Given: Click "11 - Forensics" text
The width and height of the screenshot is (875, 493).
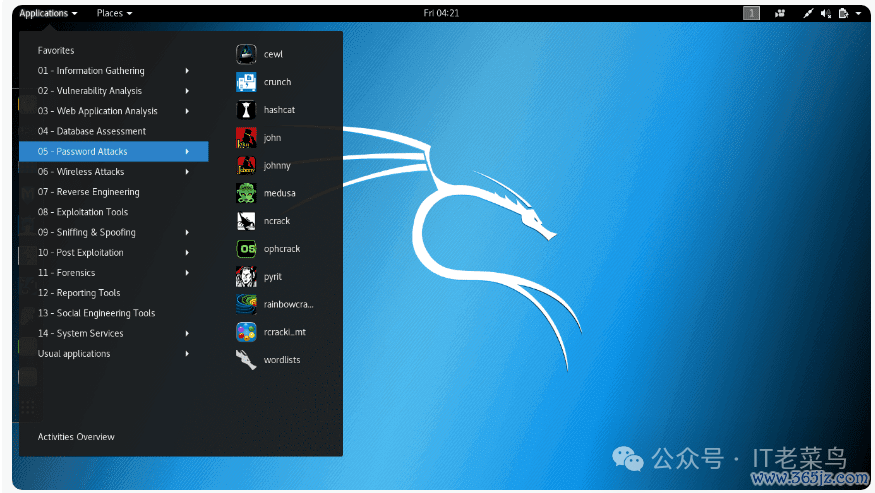Looking at the screenshot, I should pos(66,272).
